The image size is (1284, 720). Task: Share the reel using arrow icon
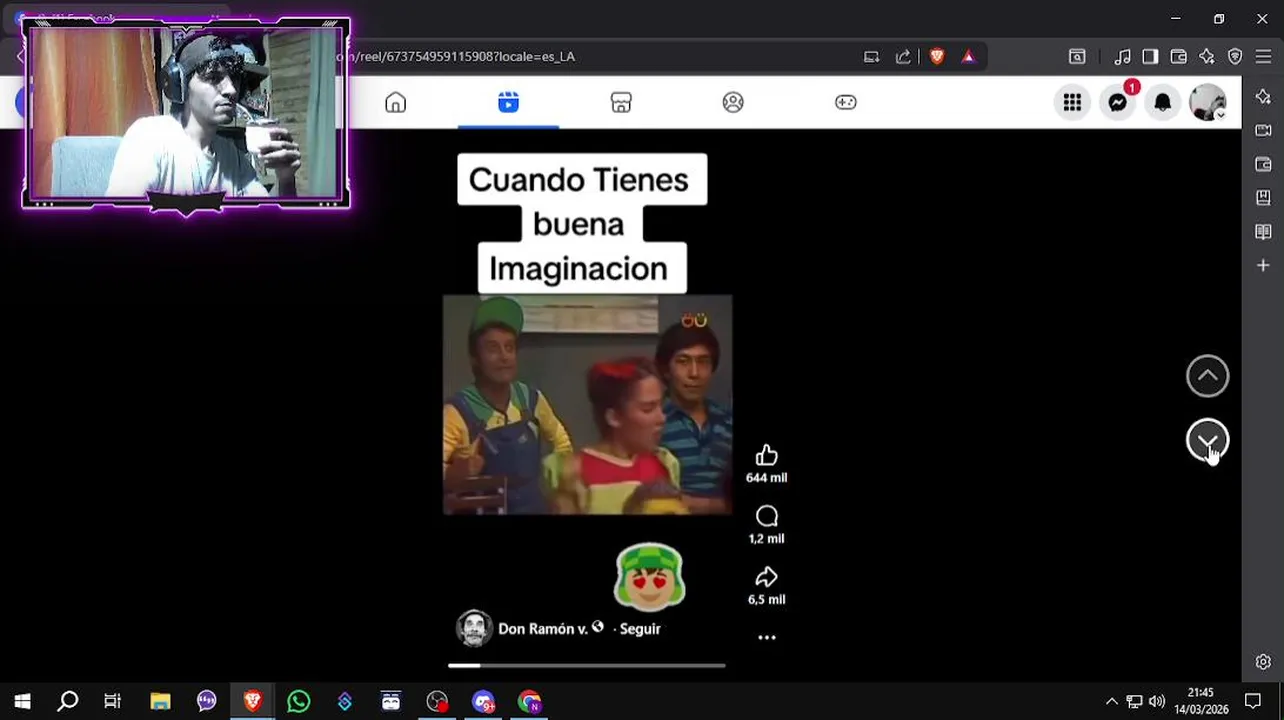tap(767, 577)
